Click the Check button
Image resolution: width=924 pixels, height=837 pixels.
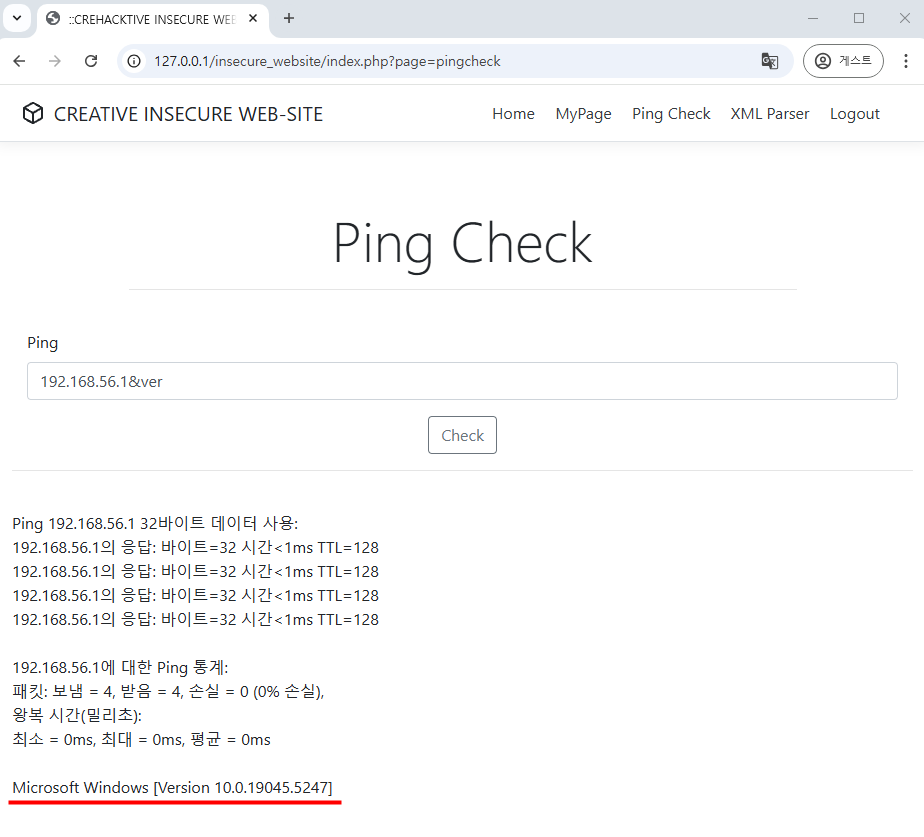(x=463, y=435)
